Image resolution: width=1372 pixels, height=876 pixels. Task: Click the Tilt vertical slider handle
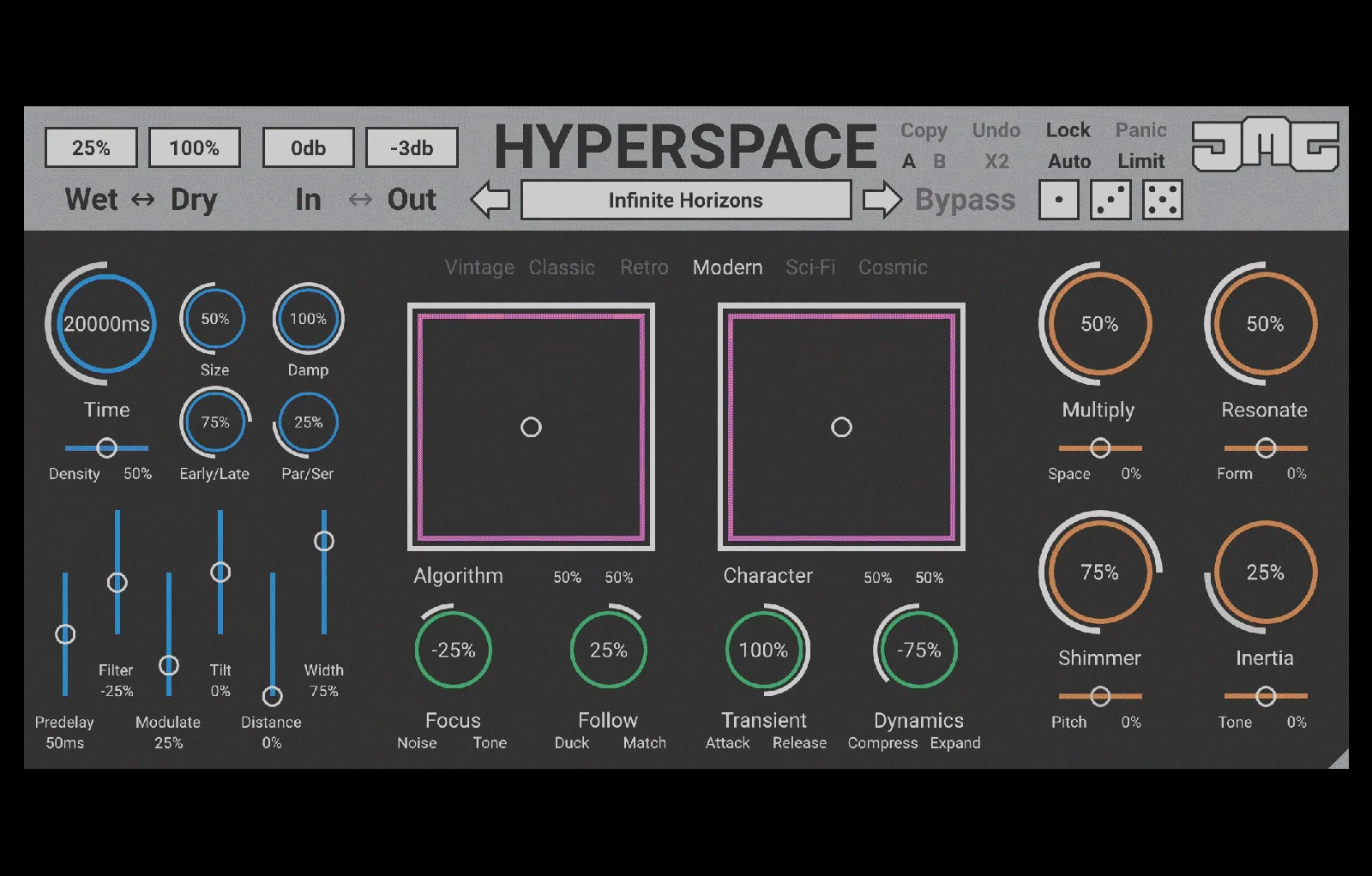pyautogui.click(x=220, y=572)
